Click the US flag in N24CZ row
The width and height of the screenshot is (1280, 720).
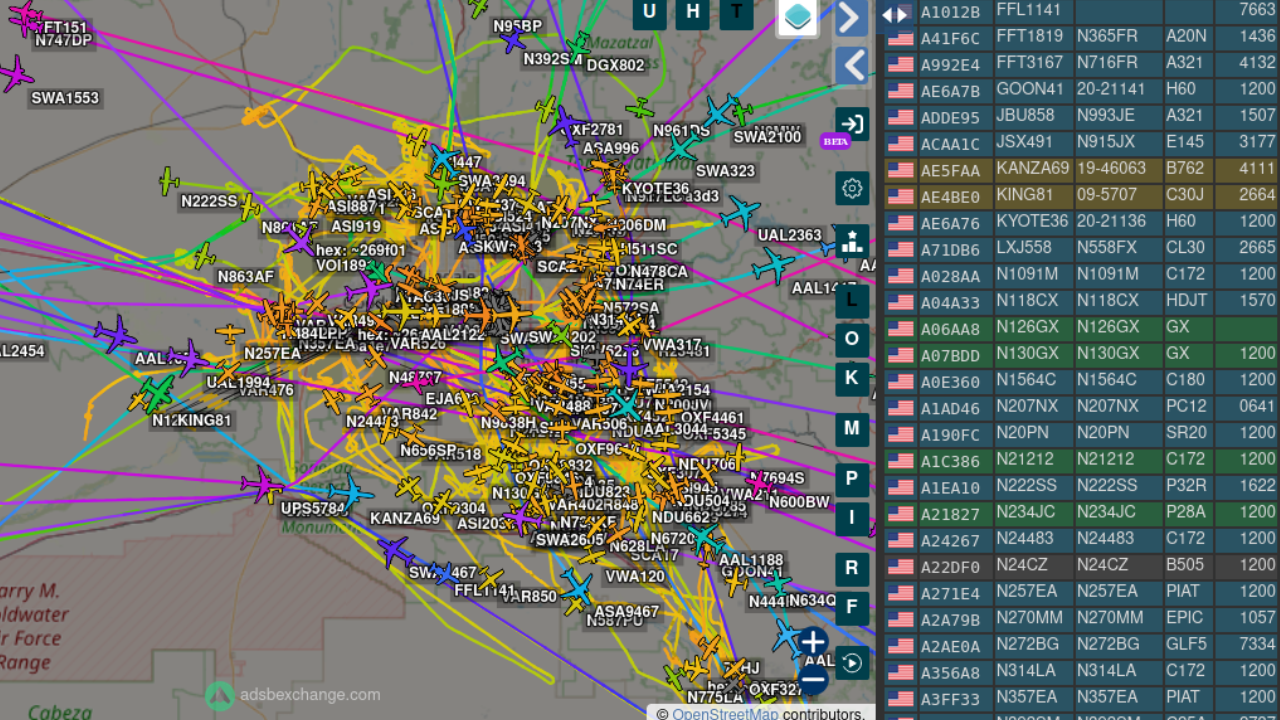point(900,566)
